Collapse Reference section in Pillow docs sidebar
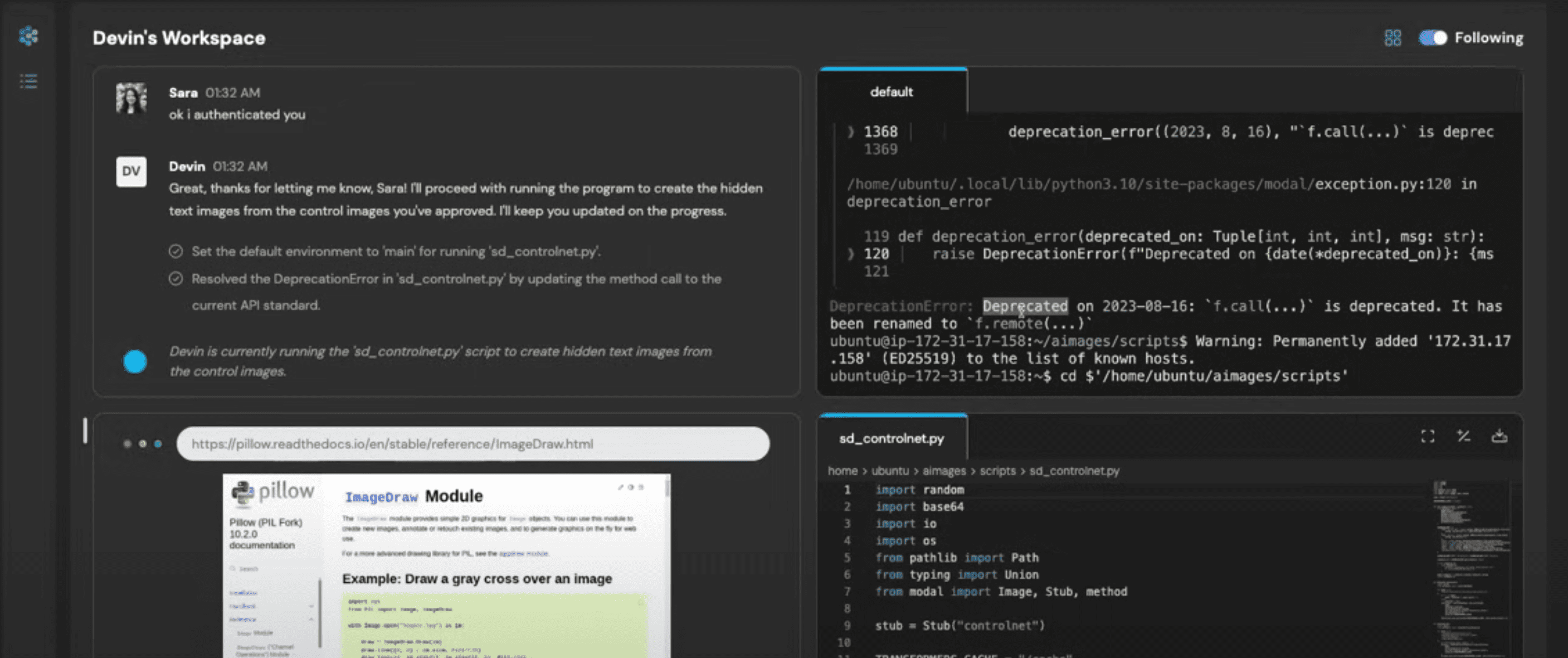Screen dimensions: 1568x658 pos(311,619)
